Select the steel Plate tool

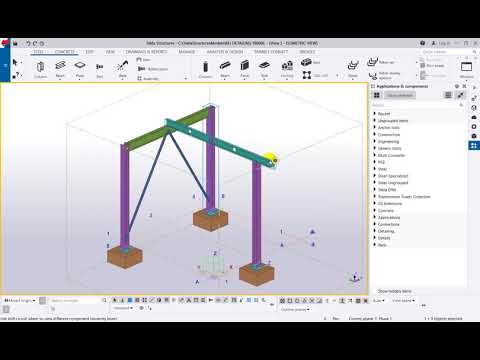[x=80, y=69]
